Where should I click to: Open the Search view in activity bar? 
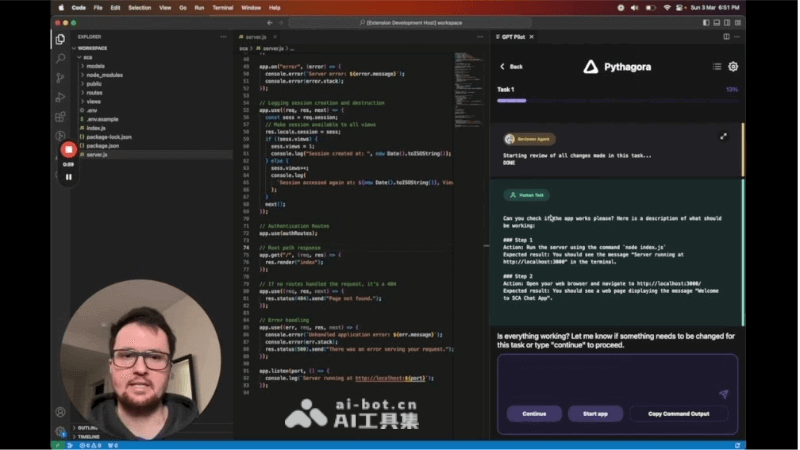pos(61,60)
